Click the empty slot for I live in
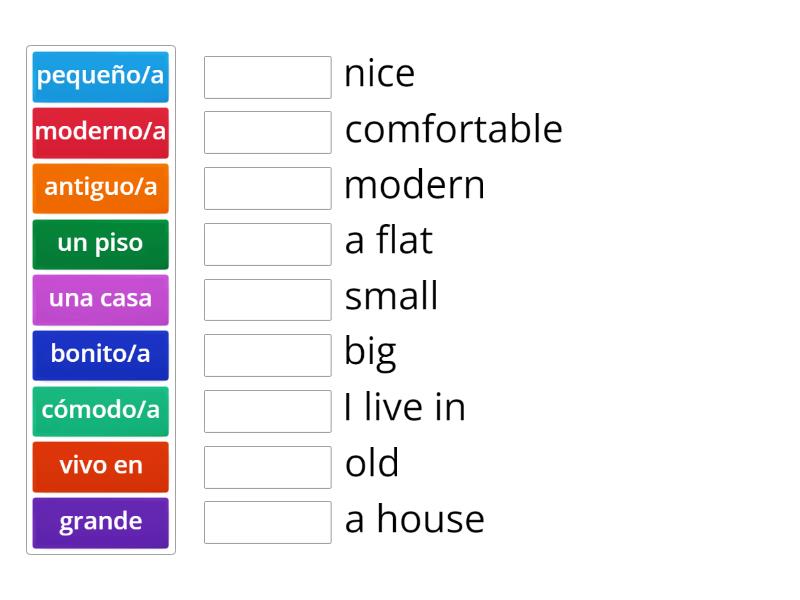The width and height of the screenshot is (800, 600). pyautogui.click(x=267, y=410)
